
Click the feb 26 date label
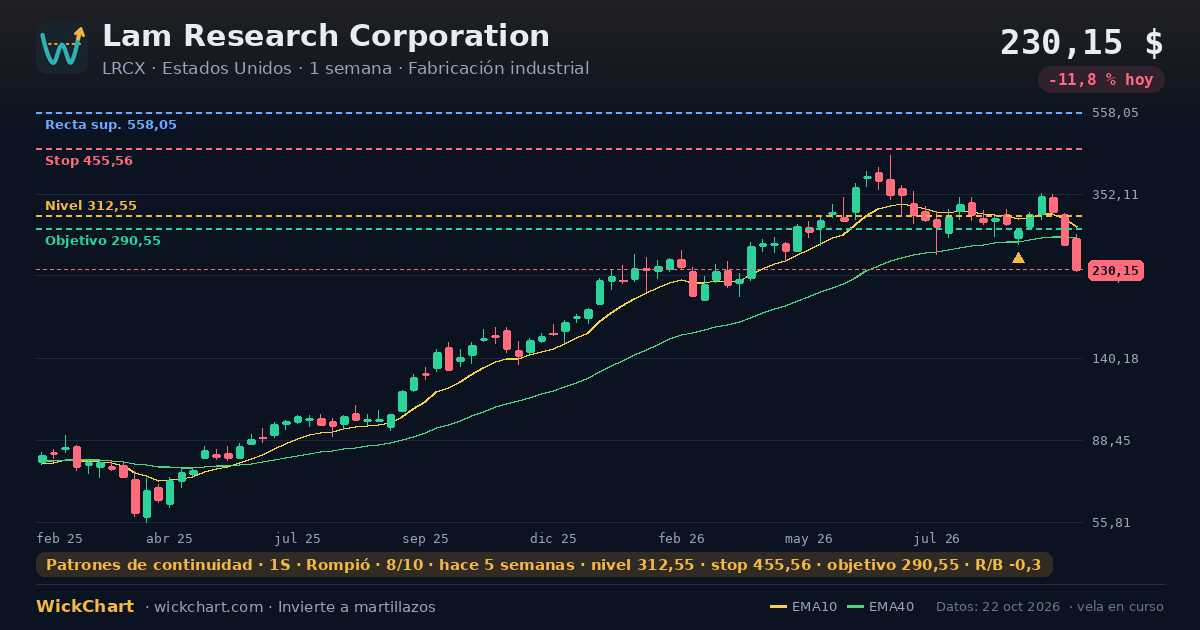[682, 538]
